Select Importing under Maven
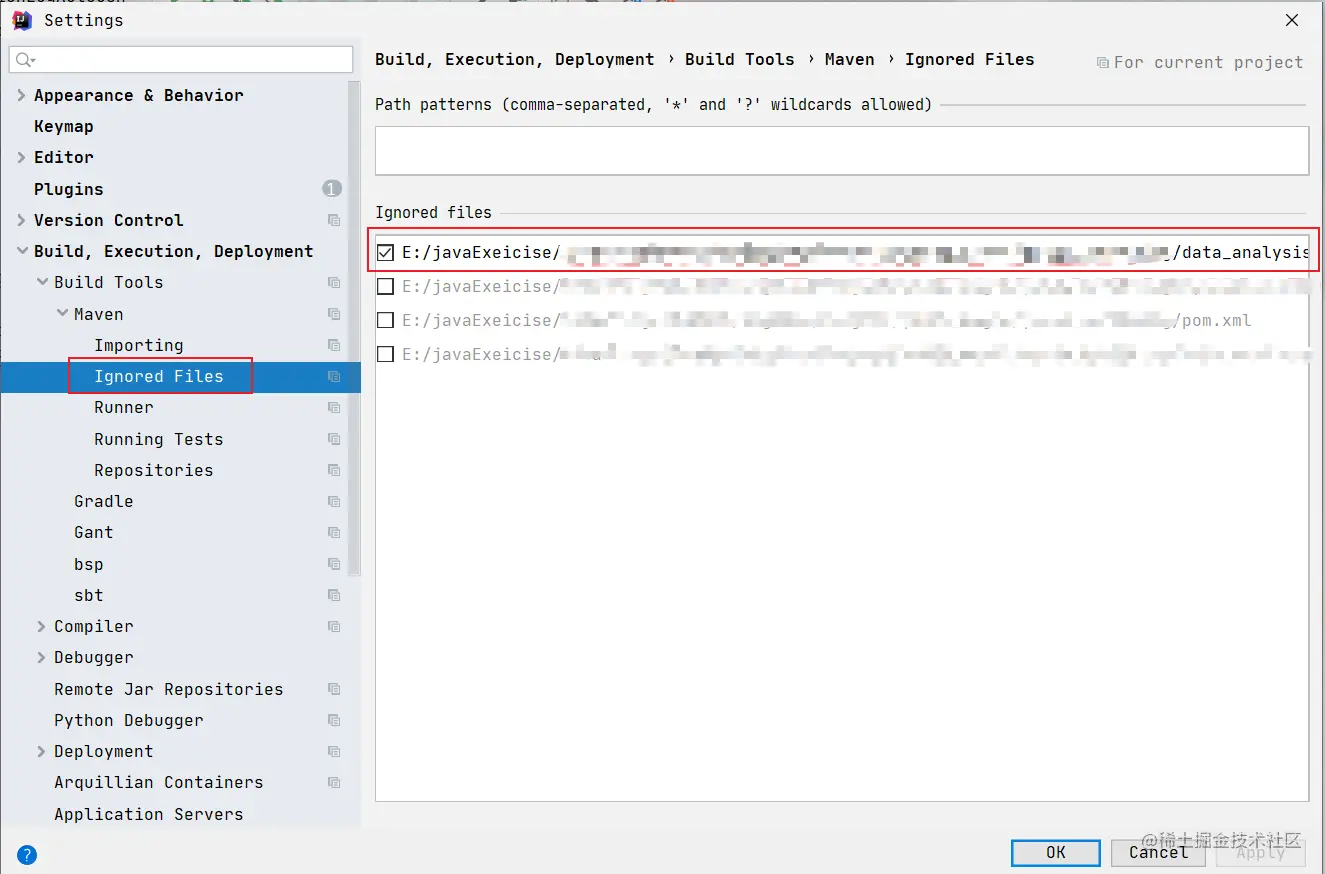This screenshot has height=874, width=1325. click(x=139, y=345)
